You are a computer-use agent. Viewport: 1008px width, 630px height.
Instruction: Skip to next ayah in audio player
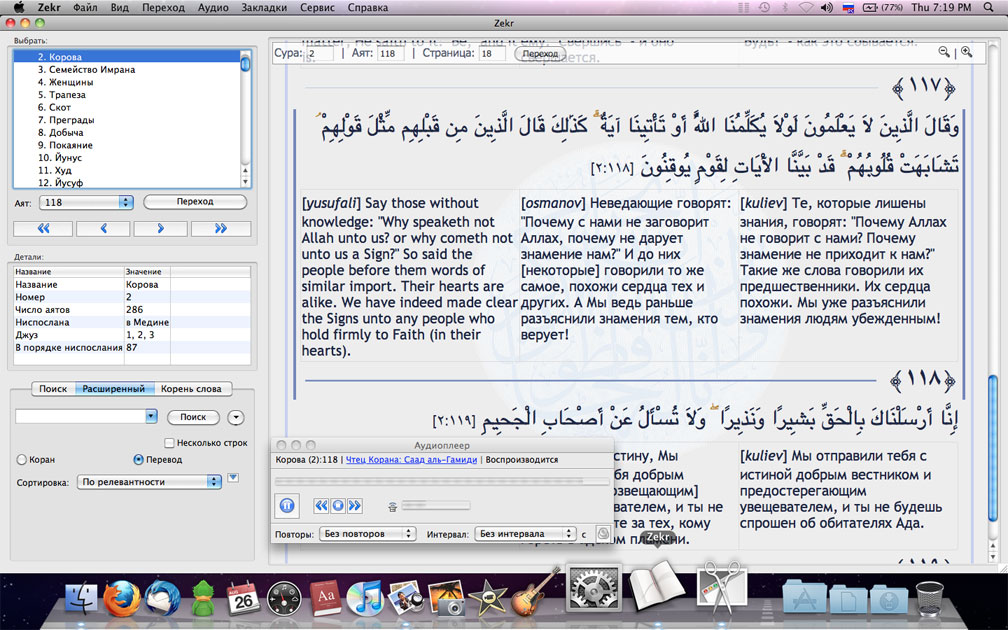355,506
